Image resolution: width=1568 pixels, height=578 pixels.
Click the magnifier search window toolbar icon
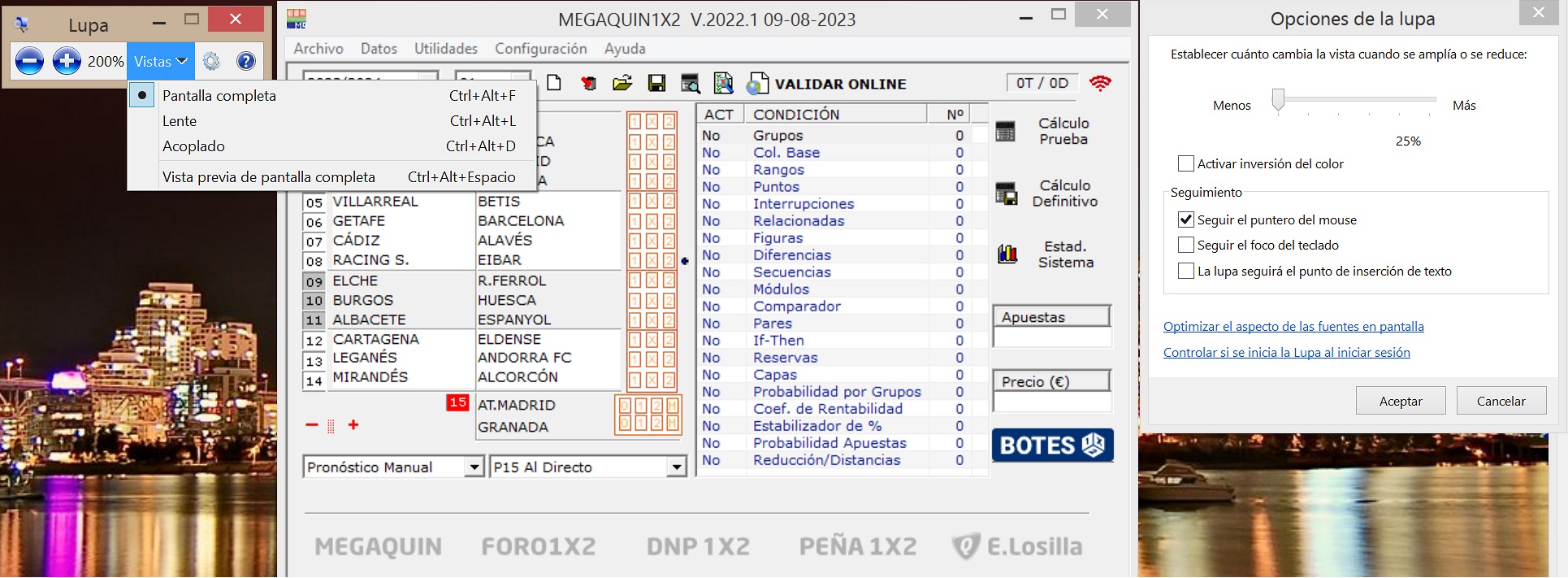click(691, 83)
